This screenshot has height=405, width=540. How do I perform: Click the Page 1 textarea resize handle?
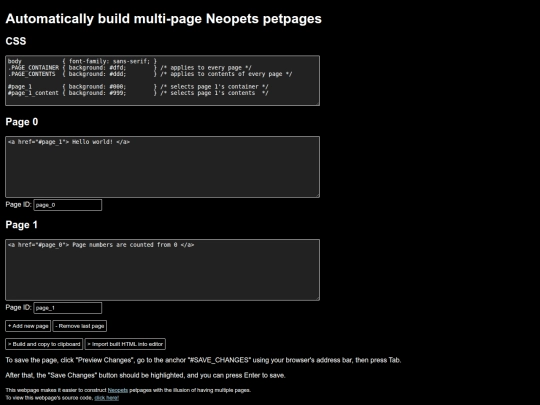317,298
